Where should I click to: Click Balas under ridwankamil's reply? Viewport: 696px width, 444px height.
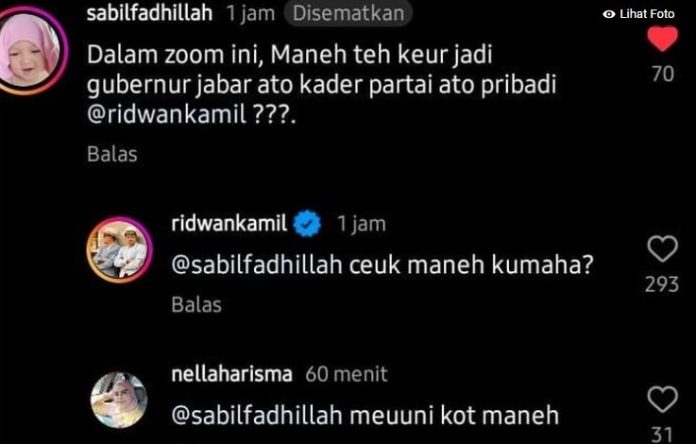coord(197,305)
